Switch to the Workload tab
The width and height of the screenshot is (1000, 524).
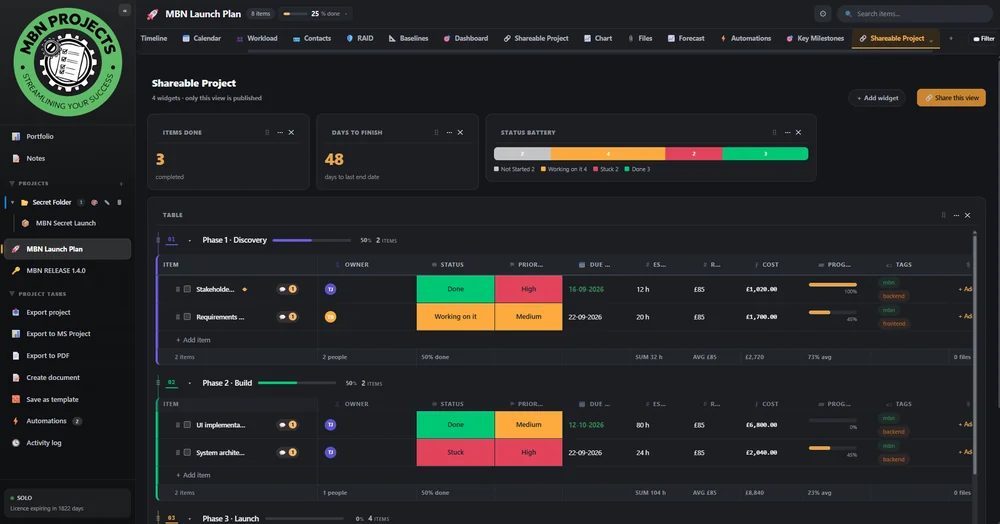pyautogui.click(x=256, y=38)
